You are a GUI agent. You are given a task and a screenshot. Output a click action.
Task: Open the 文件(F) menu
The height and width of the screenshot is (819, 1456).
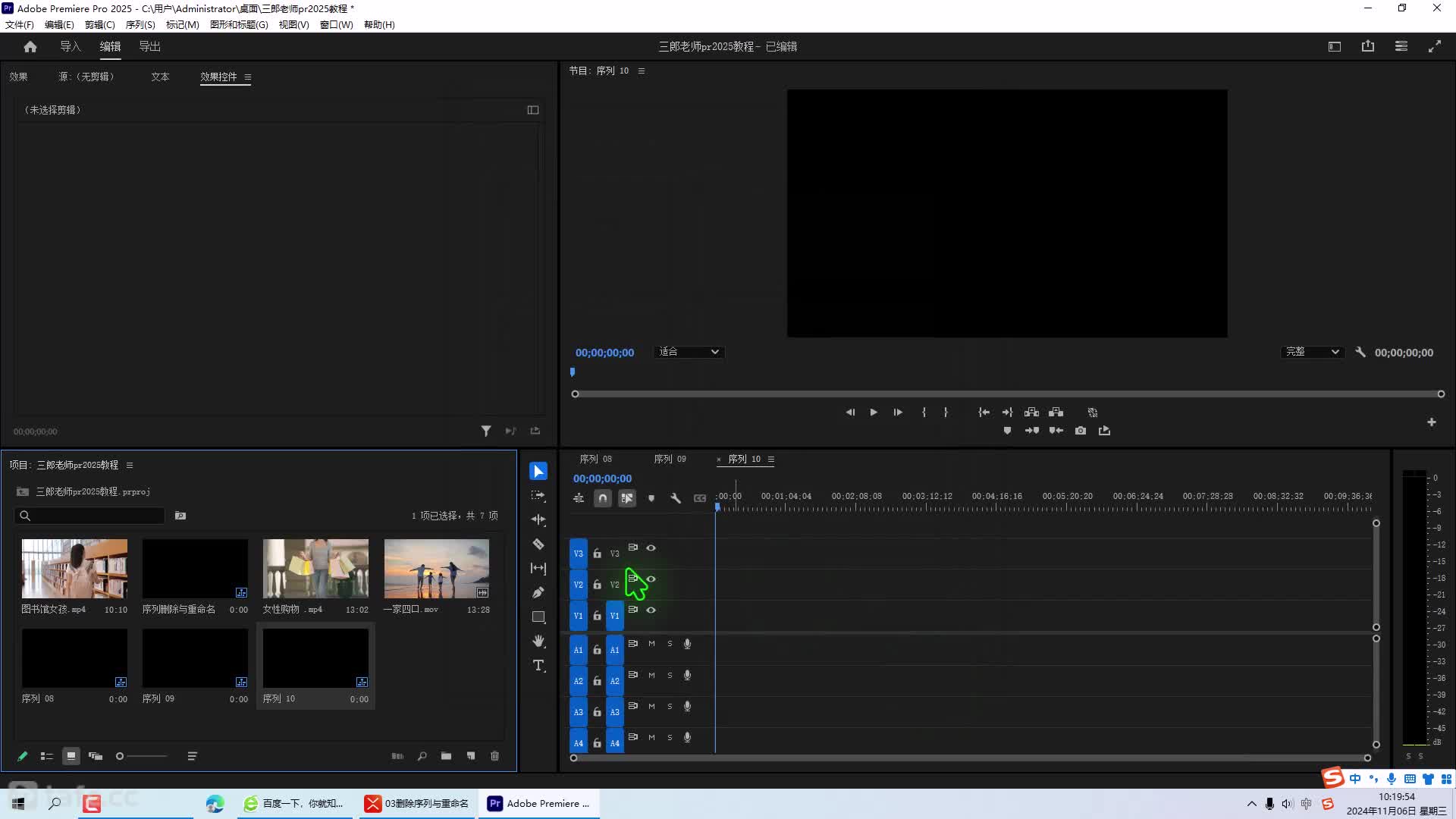point(20,24)
